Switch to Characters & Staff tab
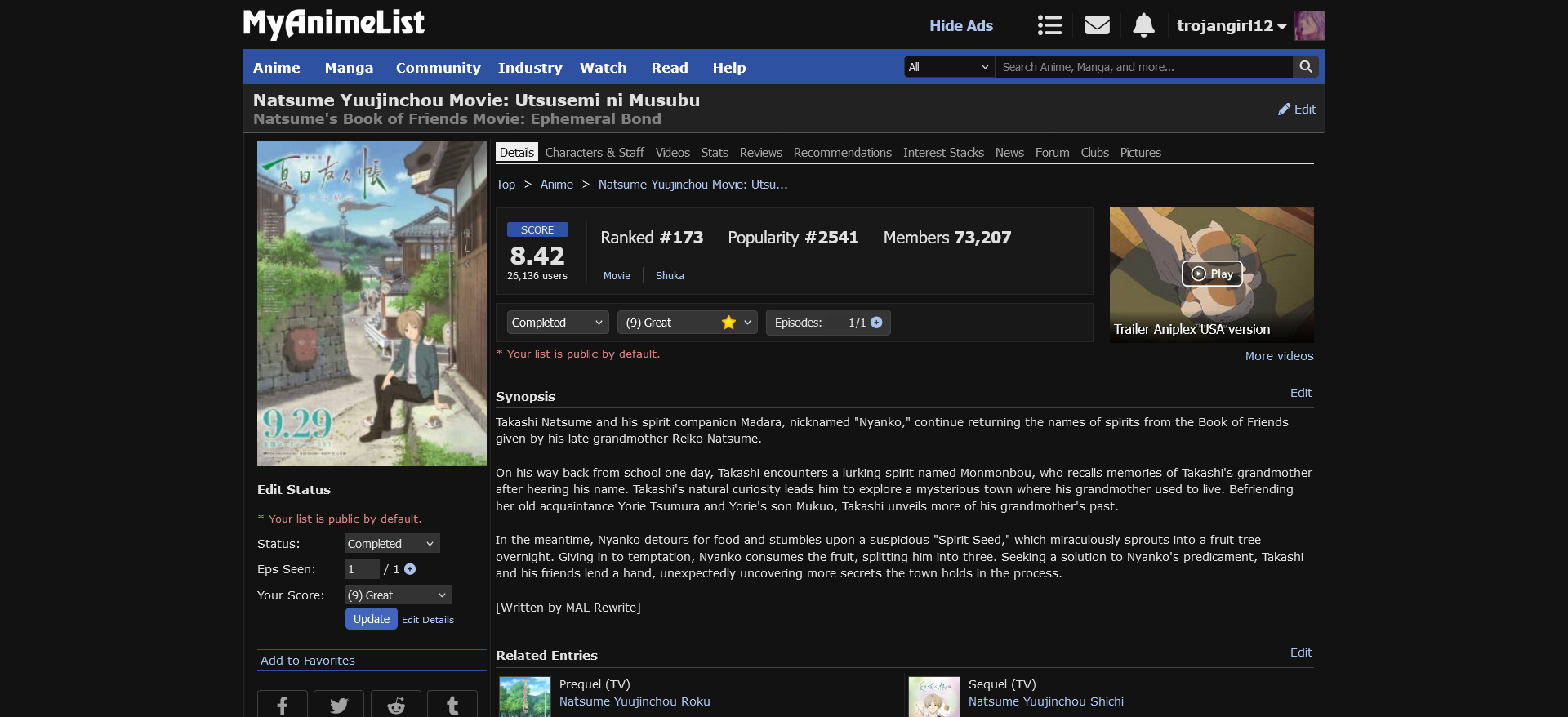This screenshot has height=717, width=1568. point(594,153)
